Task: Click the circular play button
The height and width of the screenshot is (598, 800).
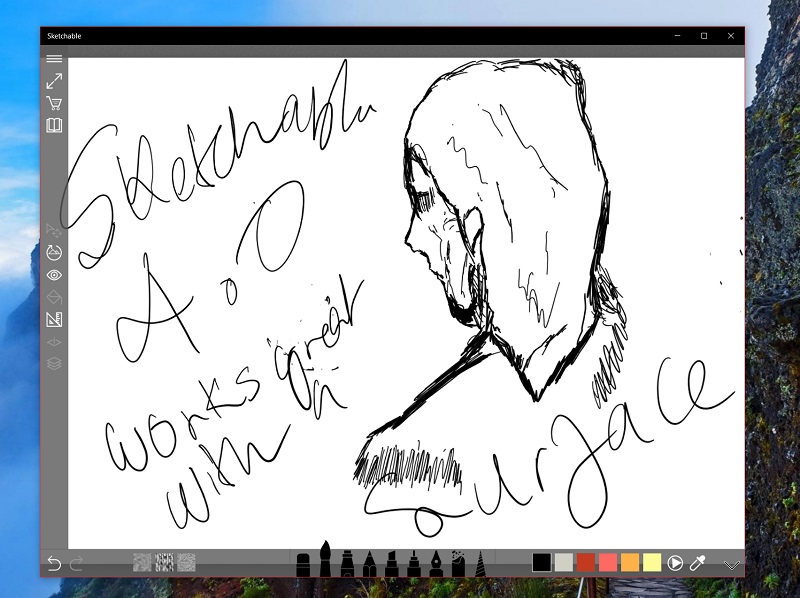Action: (675, 563)
